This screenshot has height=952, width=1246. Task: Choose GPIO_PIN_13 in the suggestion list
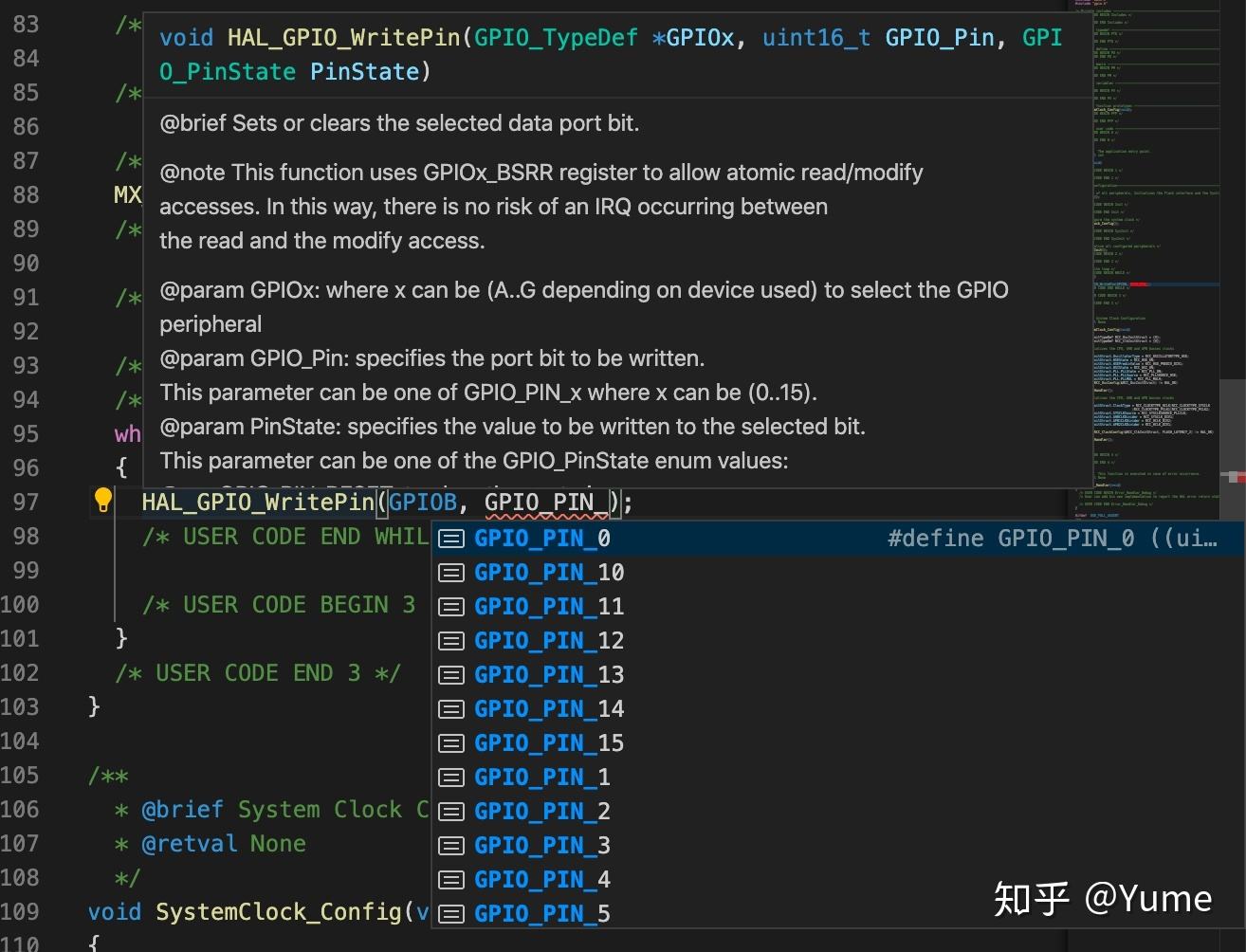[x=838, y=675]
